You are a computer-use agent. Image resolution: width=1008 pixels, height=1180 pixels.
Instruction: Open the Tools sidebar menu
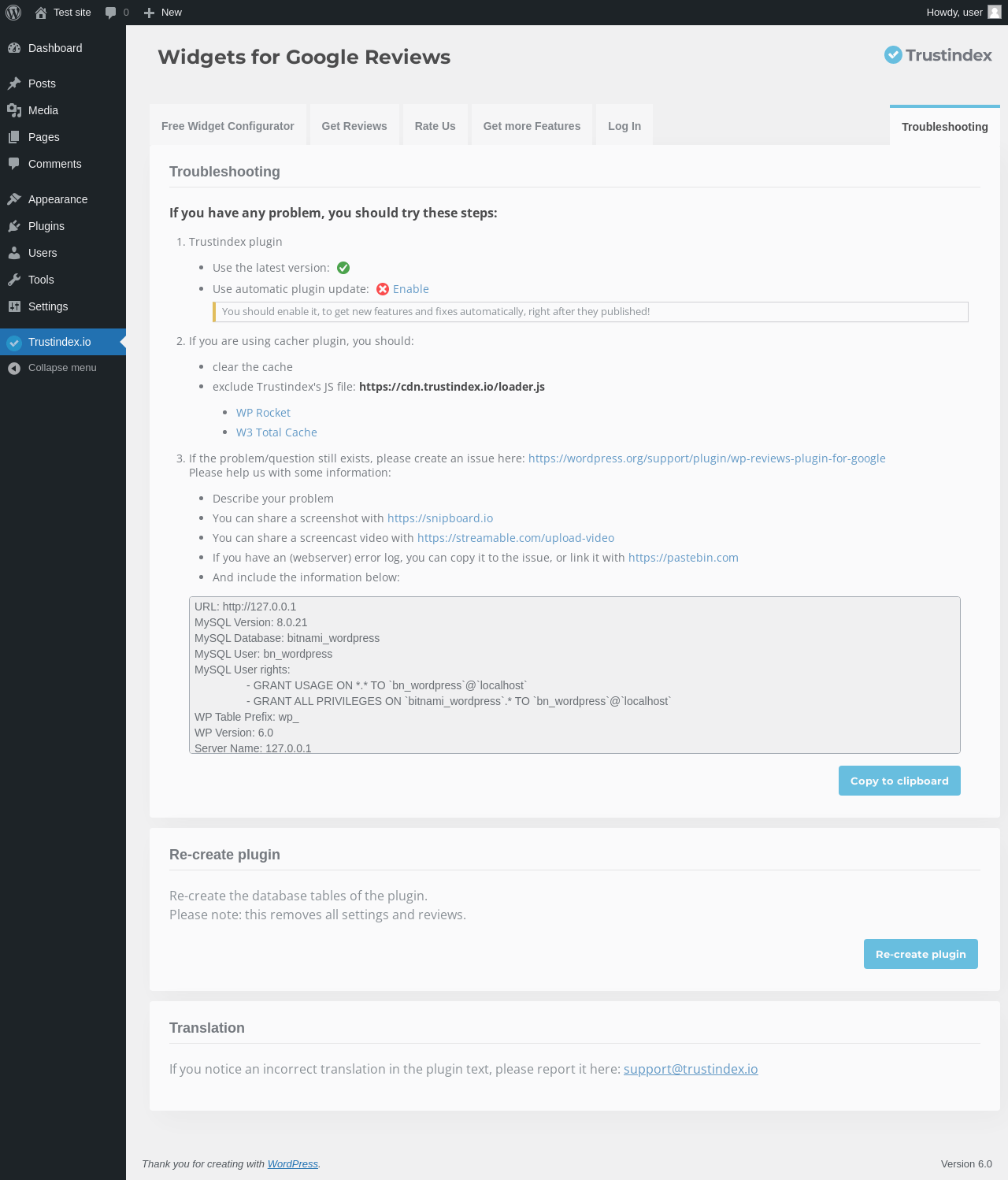click(63, 280)
